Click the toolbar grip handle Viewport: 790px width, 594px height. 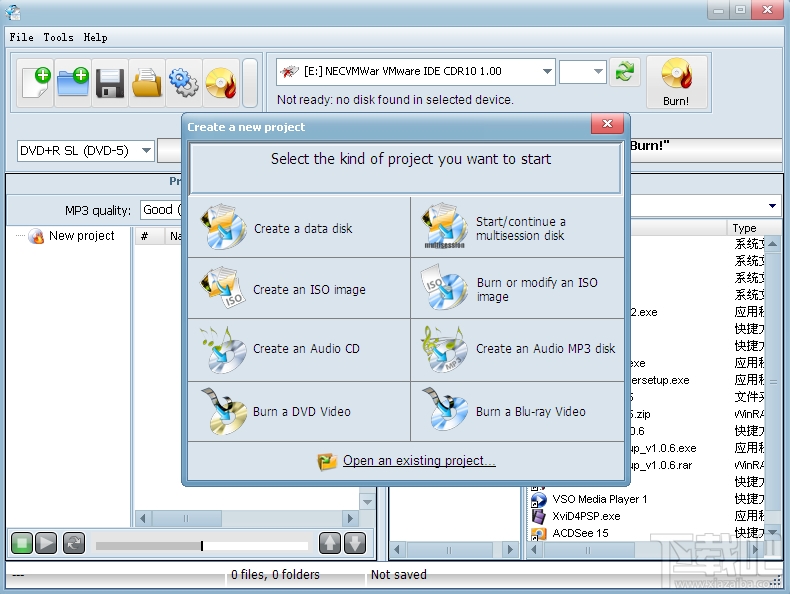(250, 83)
